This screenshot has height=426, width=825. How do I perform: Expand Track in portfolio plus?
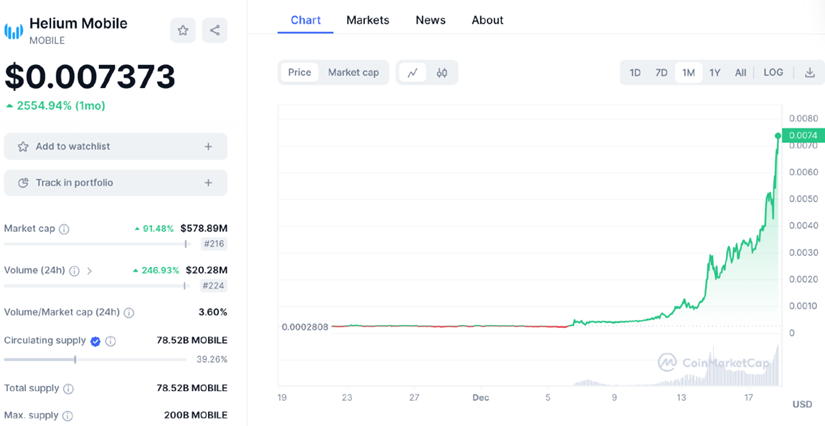tap(208, 183)
